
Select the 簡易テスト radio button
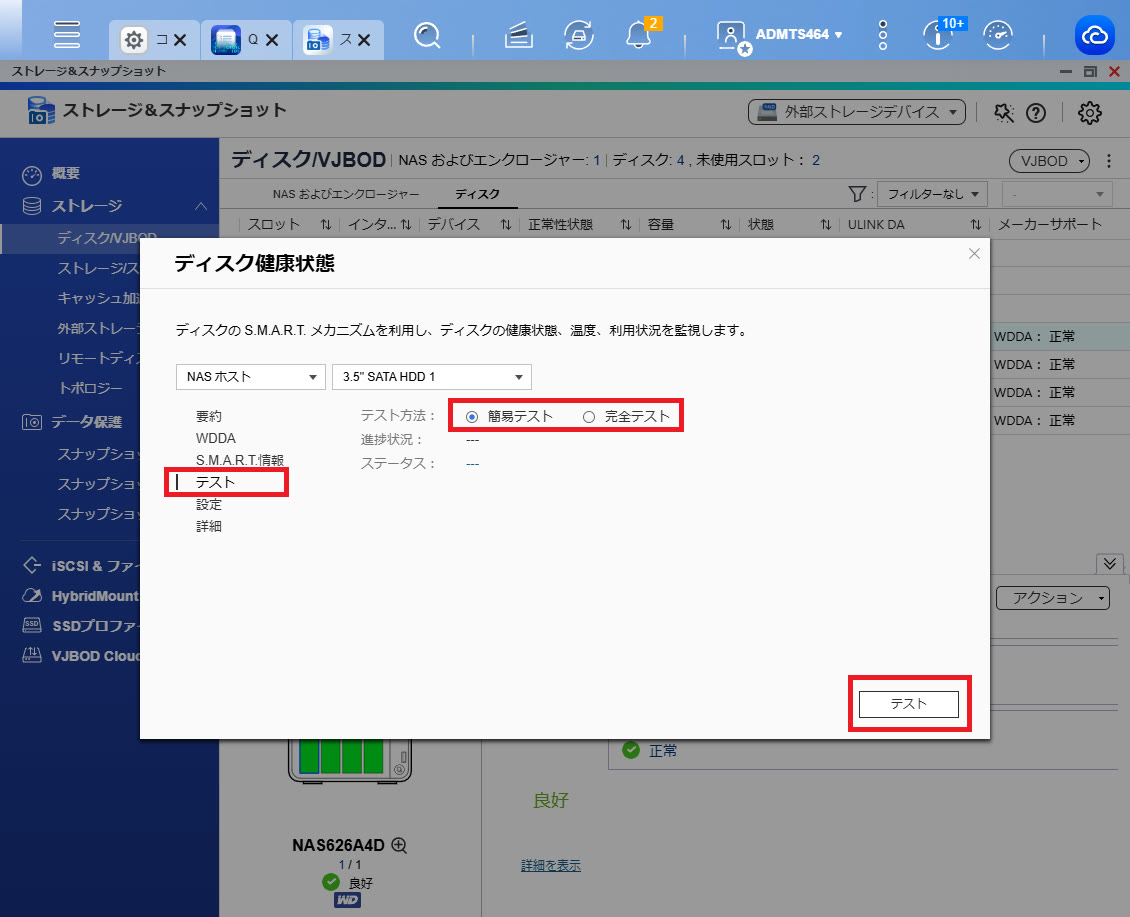click(x=472, y=417)
